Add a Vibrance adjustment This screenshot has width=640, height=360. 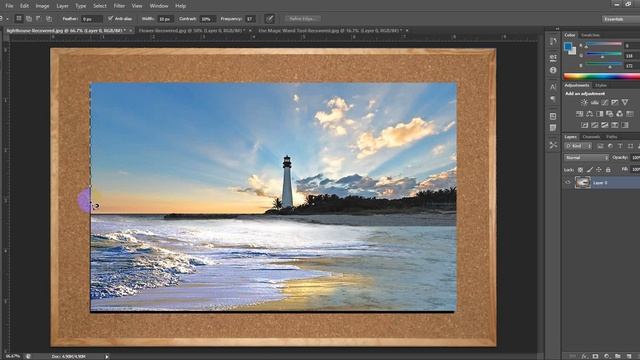[624, 102]
